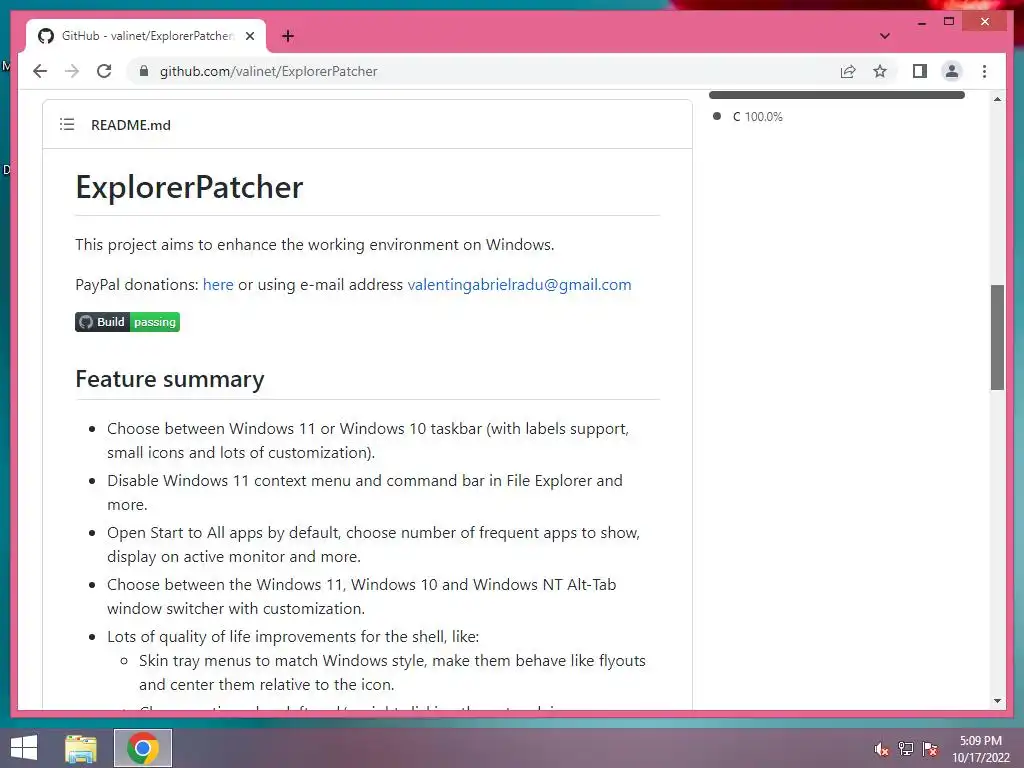Click the README.md file title
Image resolution: width=1024 pixels, height=768 pixels.
coord(131,125)
